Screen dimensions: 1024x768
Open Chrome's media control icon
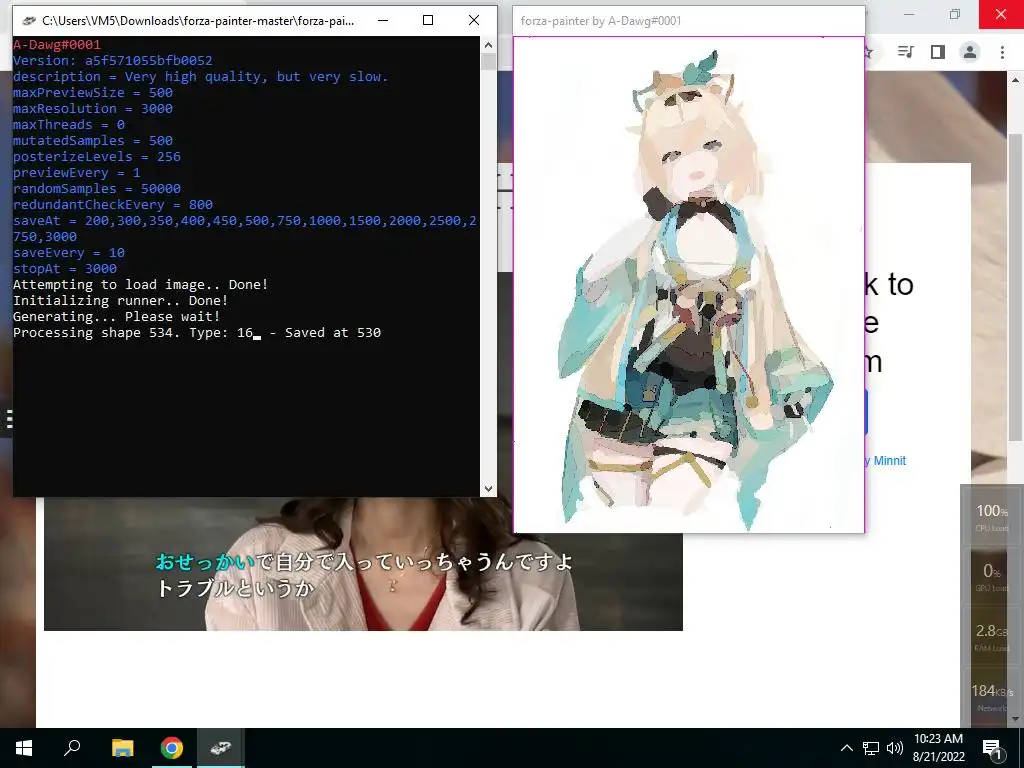point(905,52)
